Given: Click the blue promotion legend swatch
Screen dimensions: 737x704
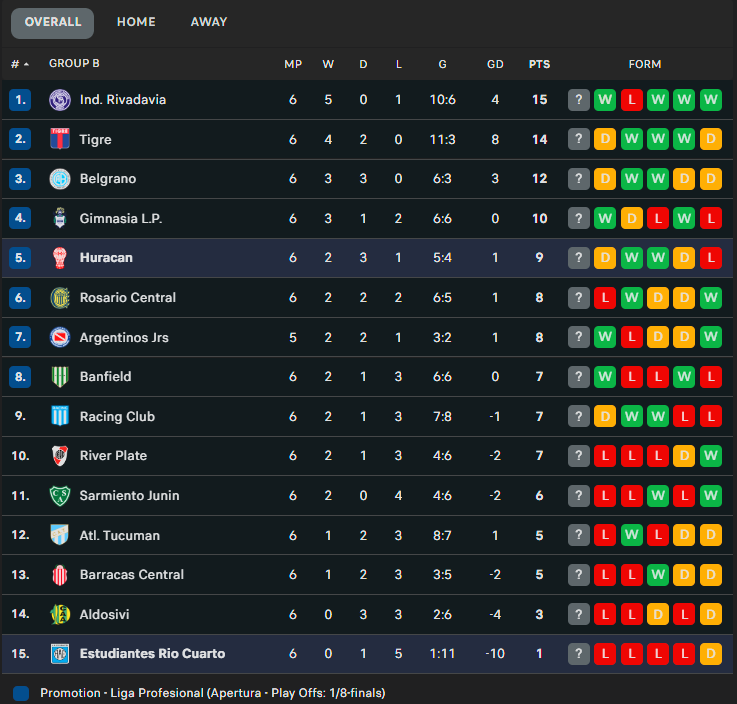Looking at the screenshot, I should pyautogui.click(x=21, y=693).
